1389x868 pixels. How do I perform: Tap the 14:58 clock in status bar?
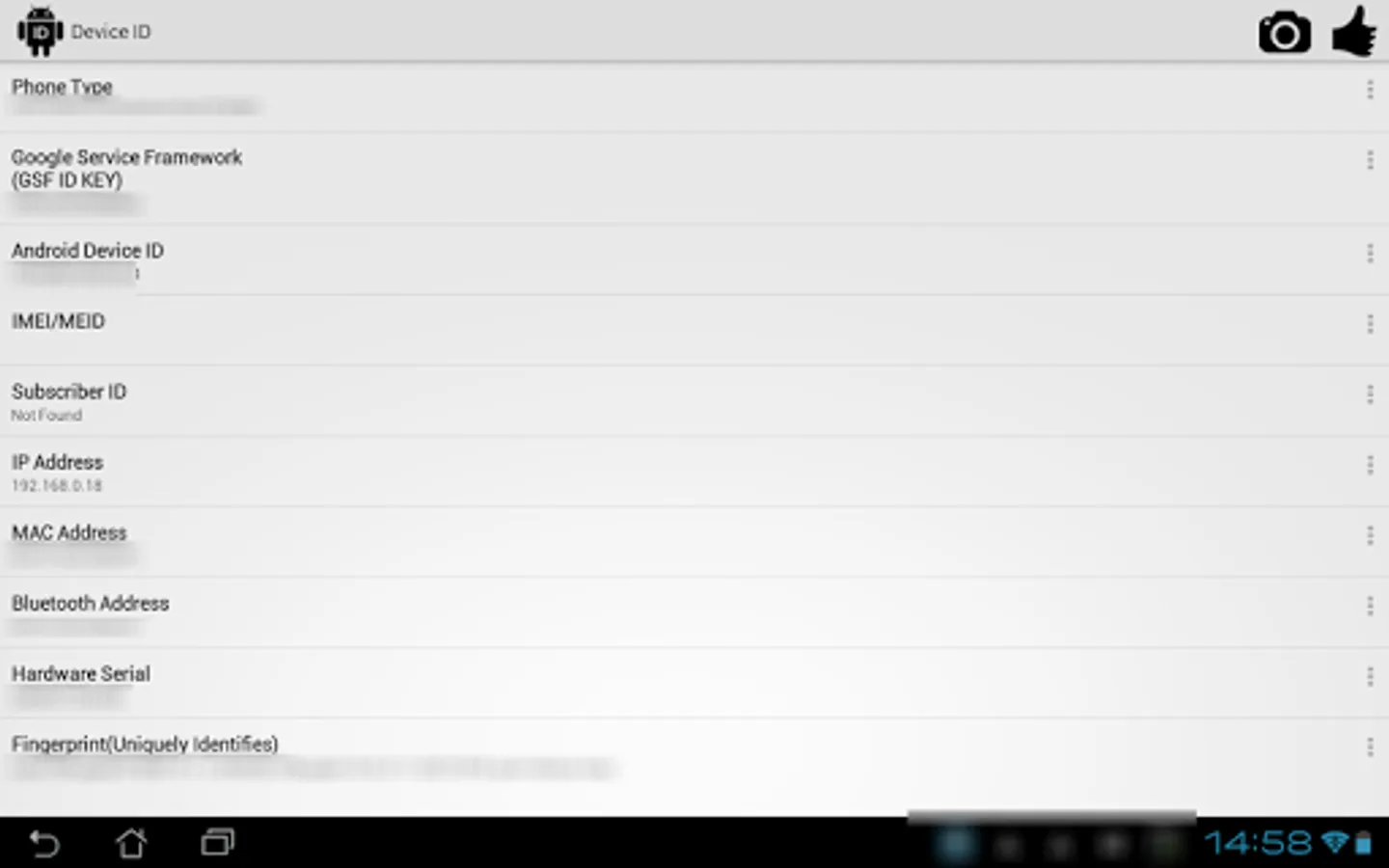coord(1258,843)
